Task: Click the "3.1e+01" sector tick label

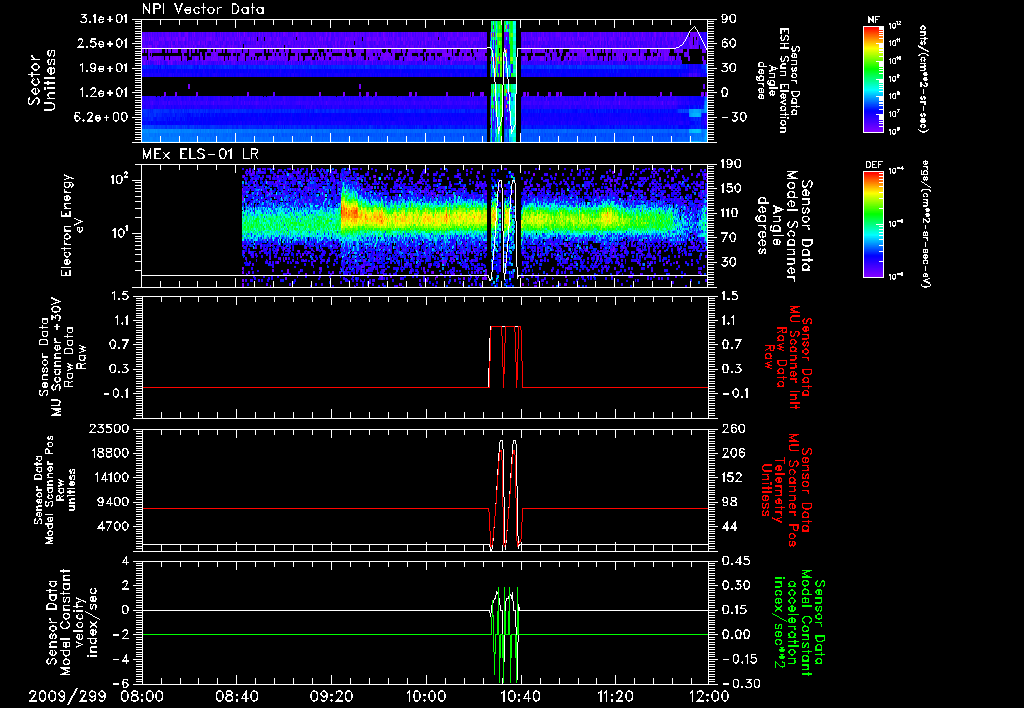Action: 104,19
